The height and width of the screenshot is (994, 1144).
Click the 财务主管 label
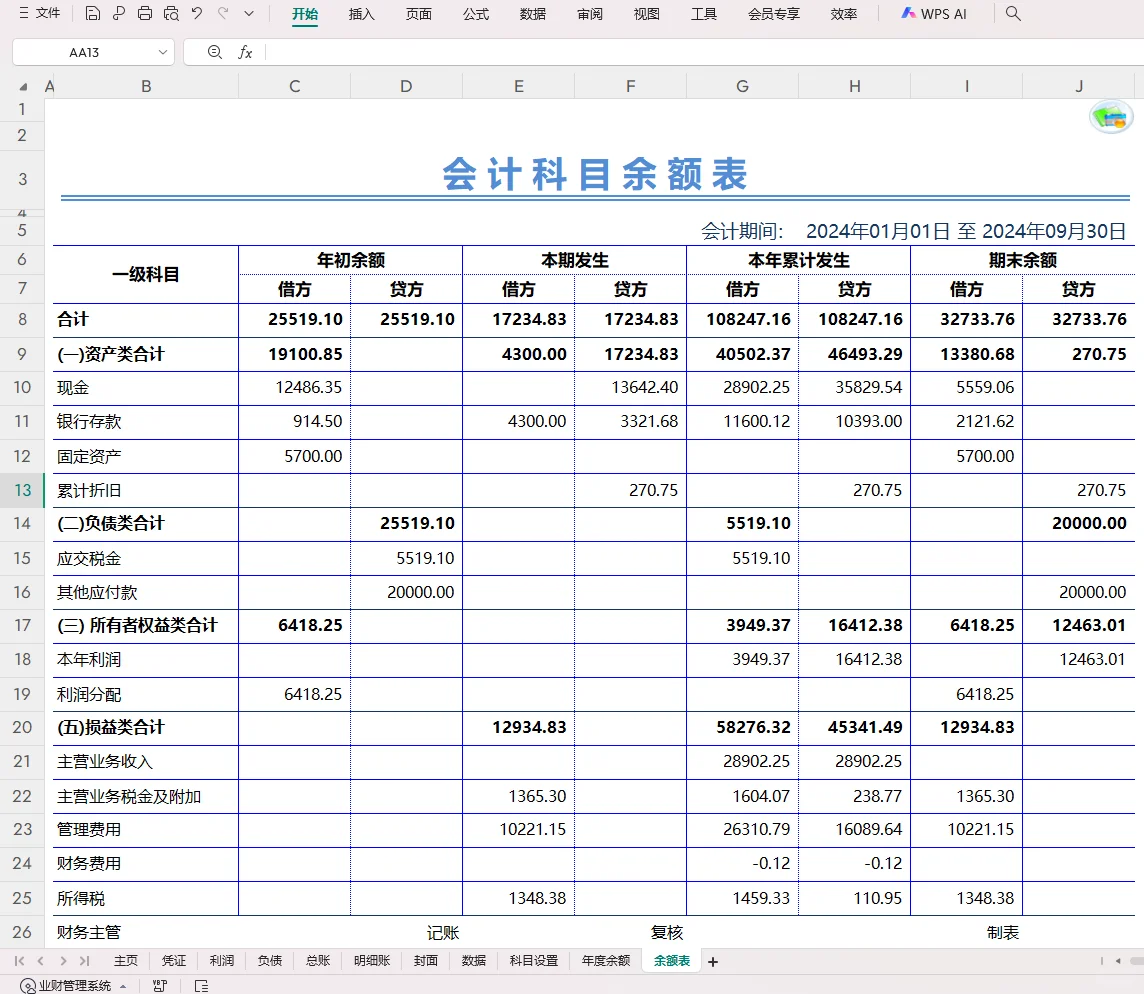[89, 932]
